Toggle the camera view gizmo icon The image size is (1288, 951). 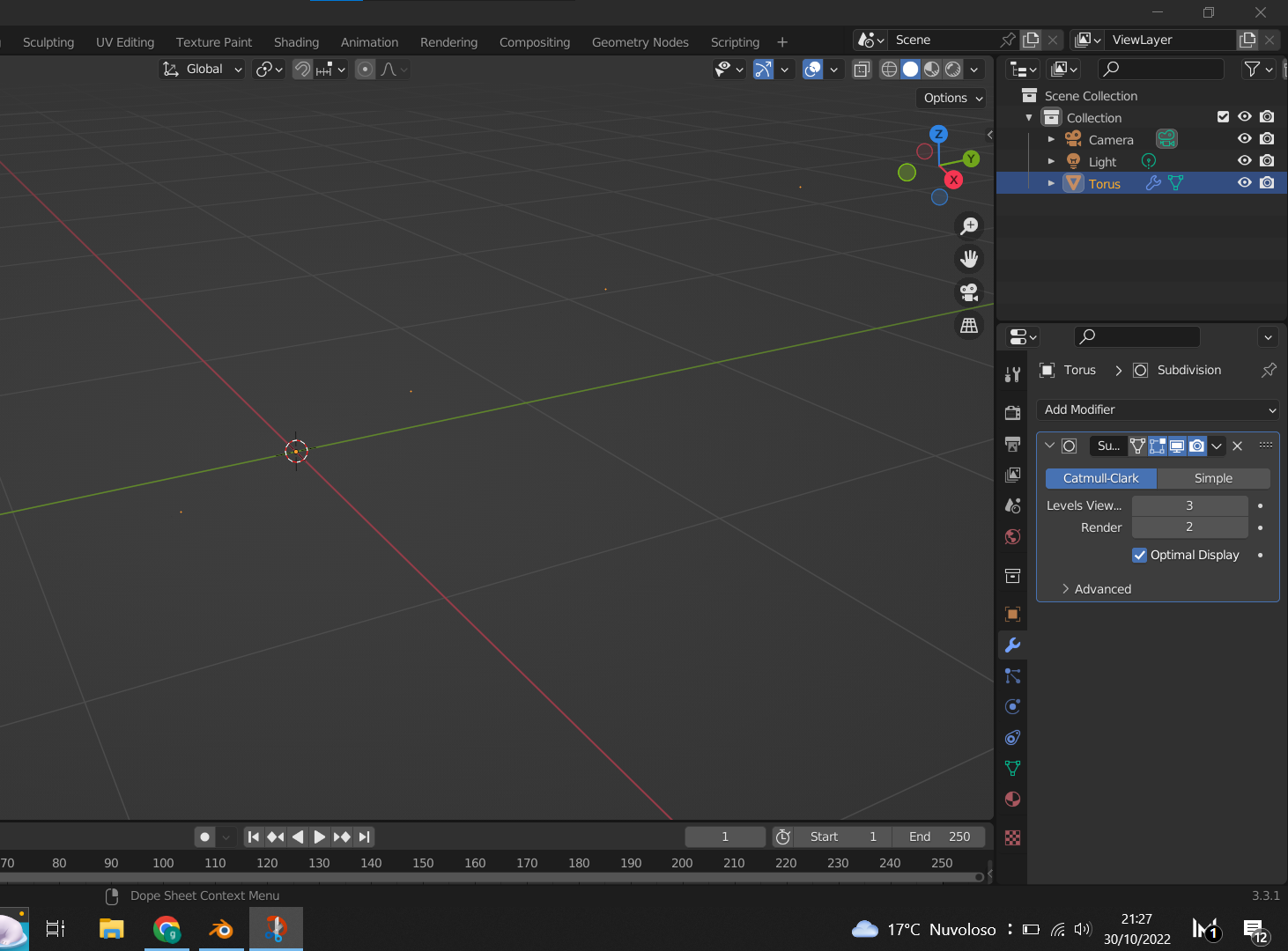[969, 292]
